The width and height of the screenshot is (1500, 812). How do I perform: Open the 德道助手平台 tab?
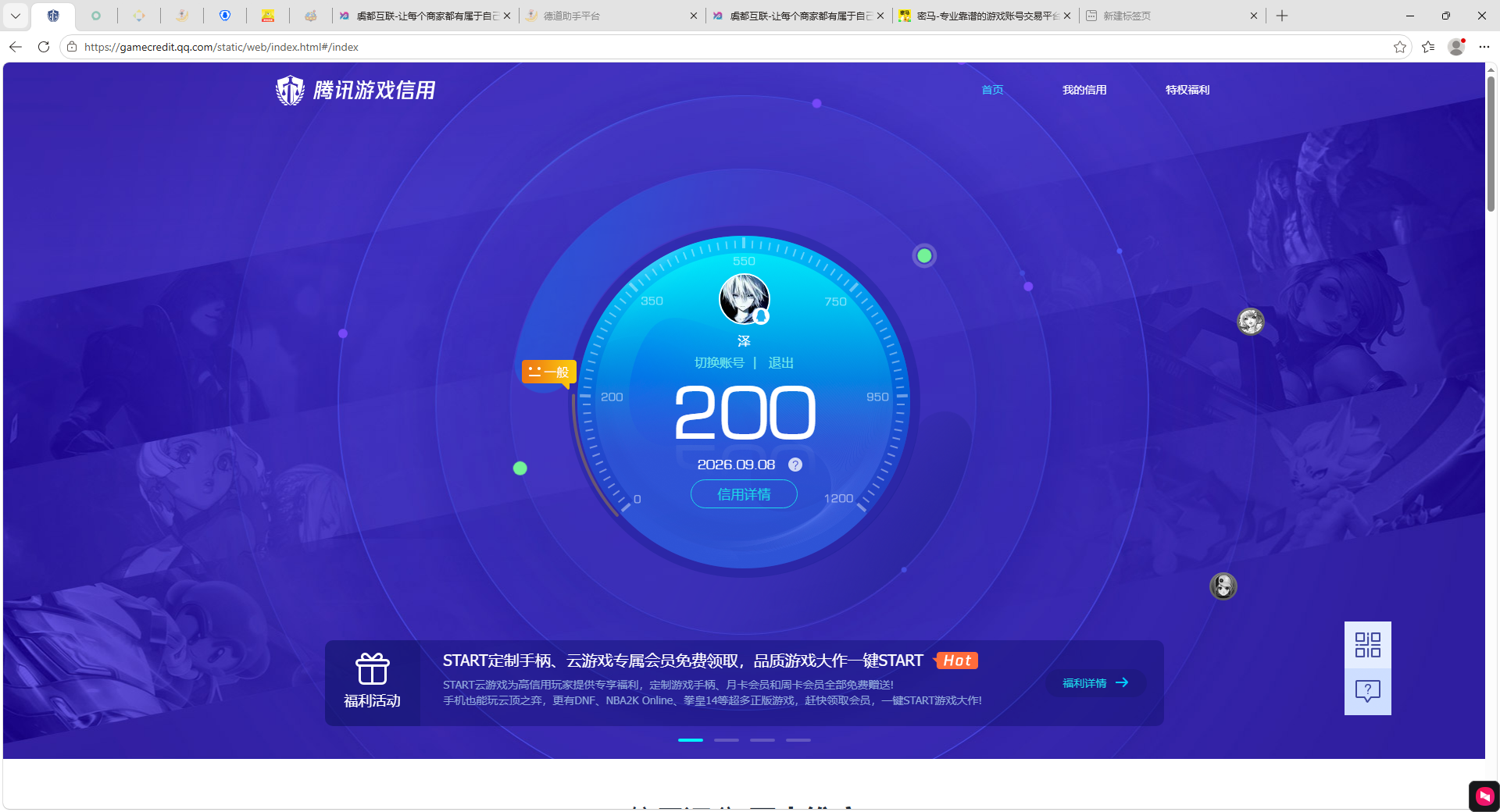(x=612, y=16)
